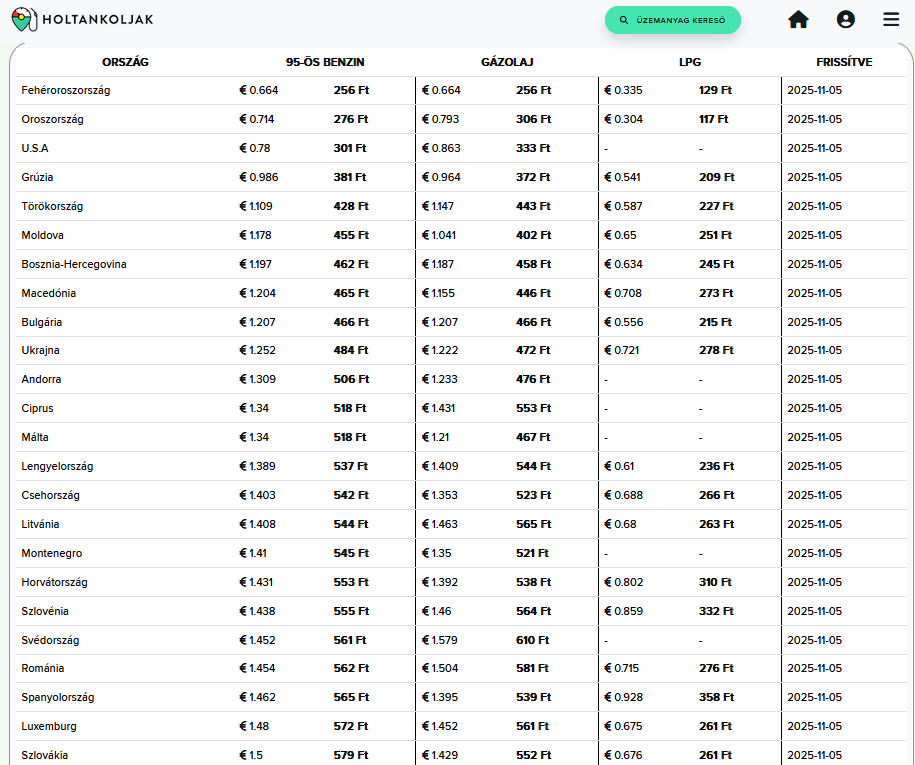Click the U.S.A country name
915x765 pixels.
35,148
